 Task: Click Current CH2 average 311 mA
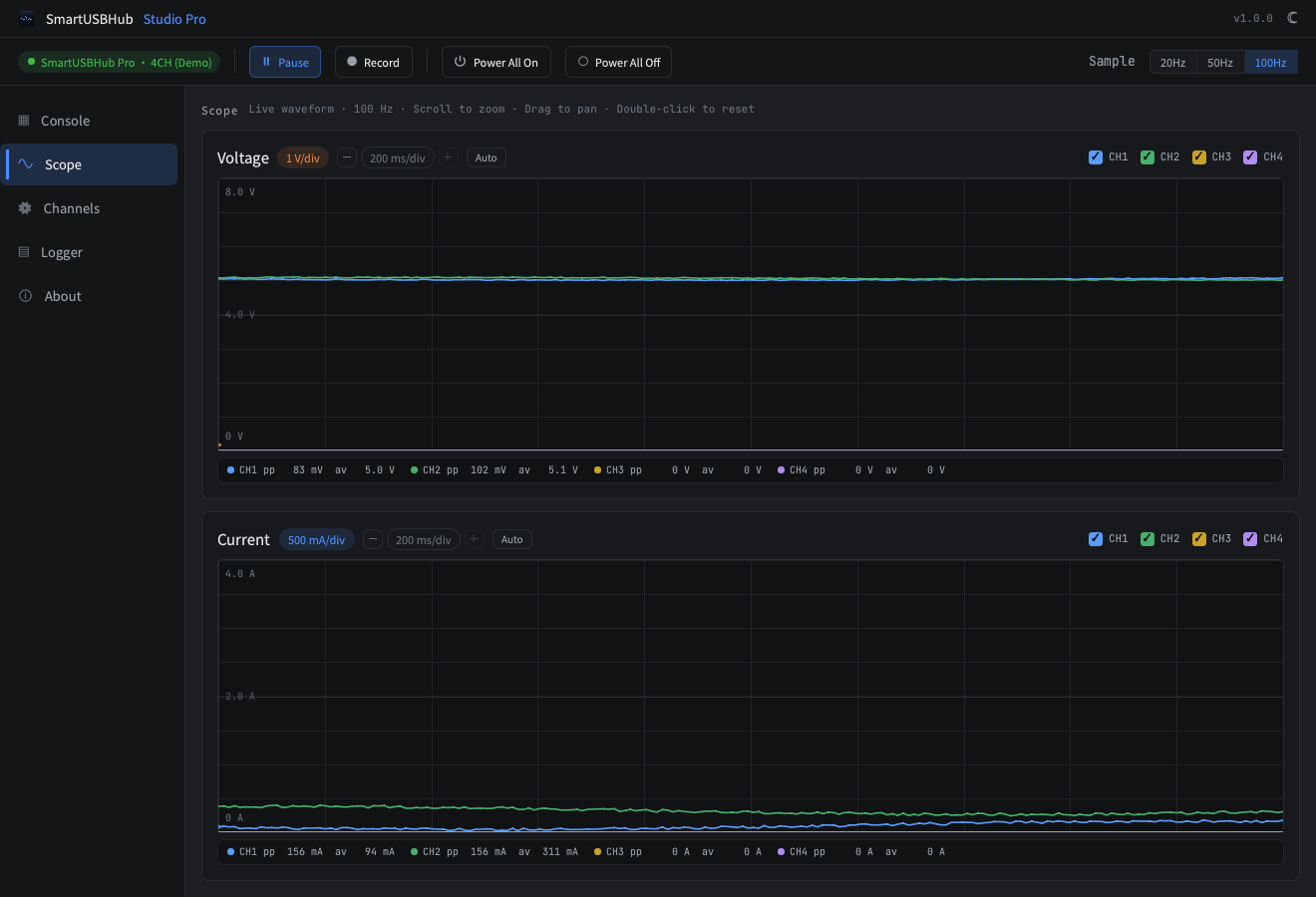[559, 852]
